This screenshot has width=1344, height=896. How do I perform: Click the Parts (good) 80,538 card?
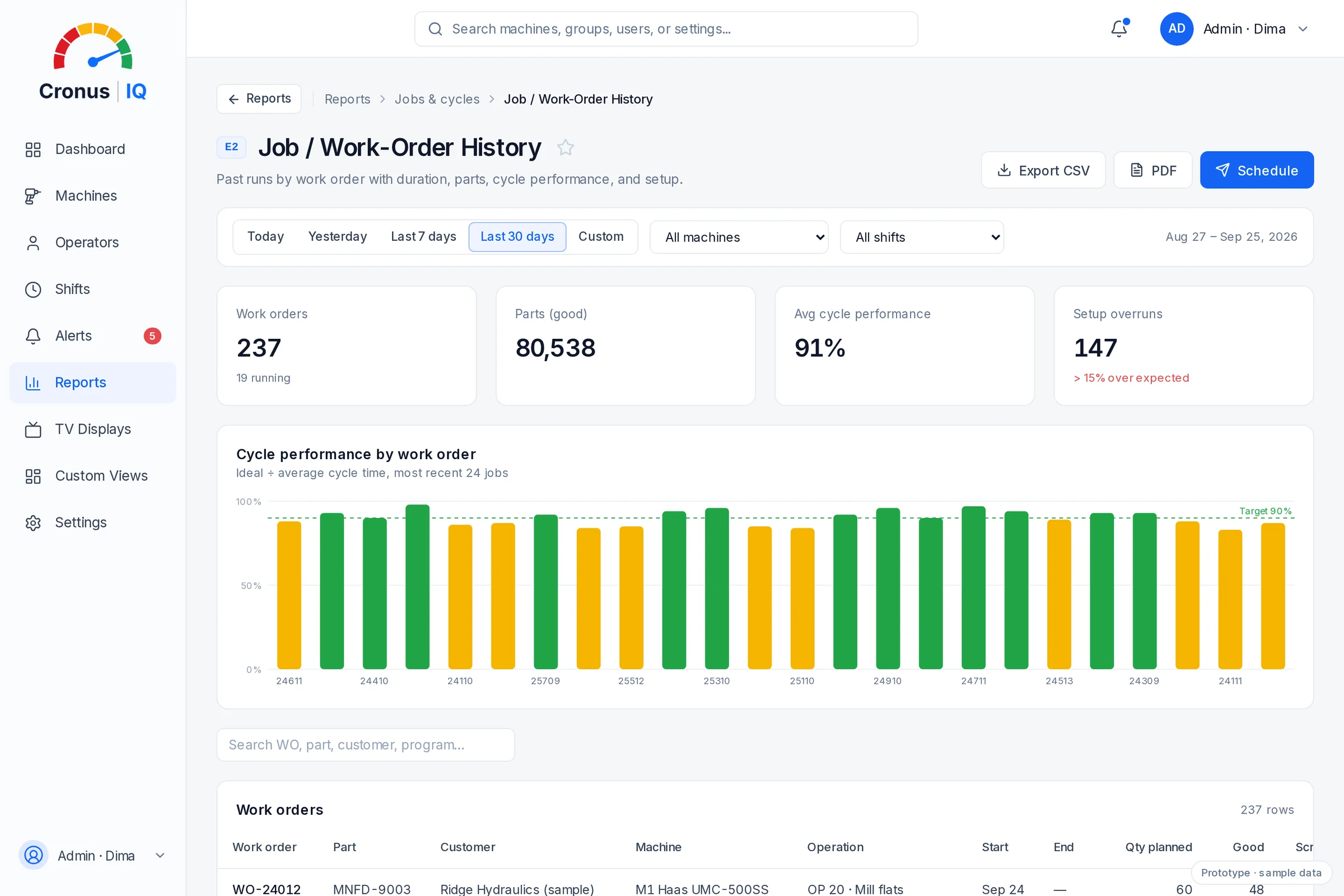626,346
